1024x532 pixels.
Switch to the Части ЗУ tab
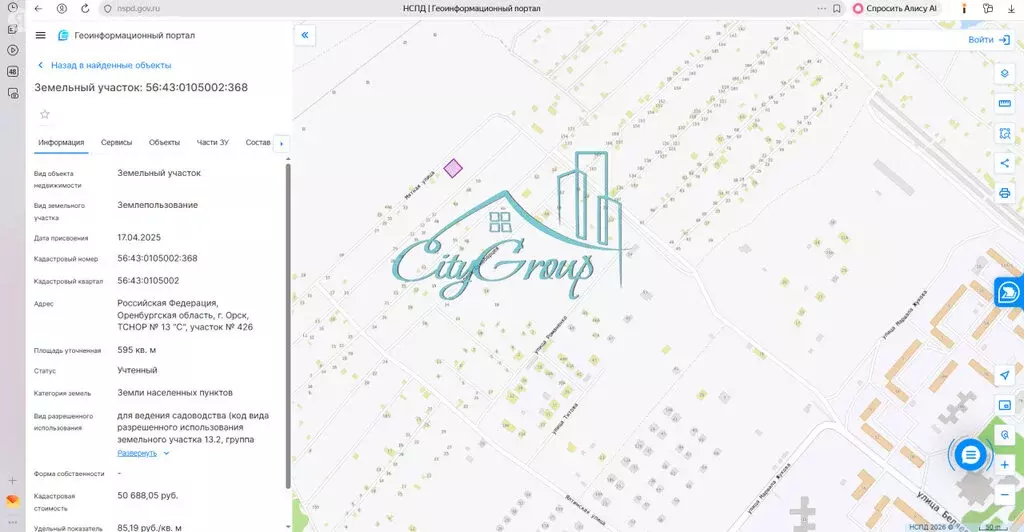tap(212, 142)
